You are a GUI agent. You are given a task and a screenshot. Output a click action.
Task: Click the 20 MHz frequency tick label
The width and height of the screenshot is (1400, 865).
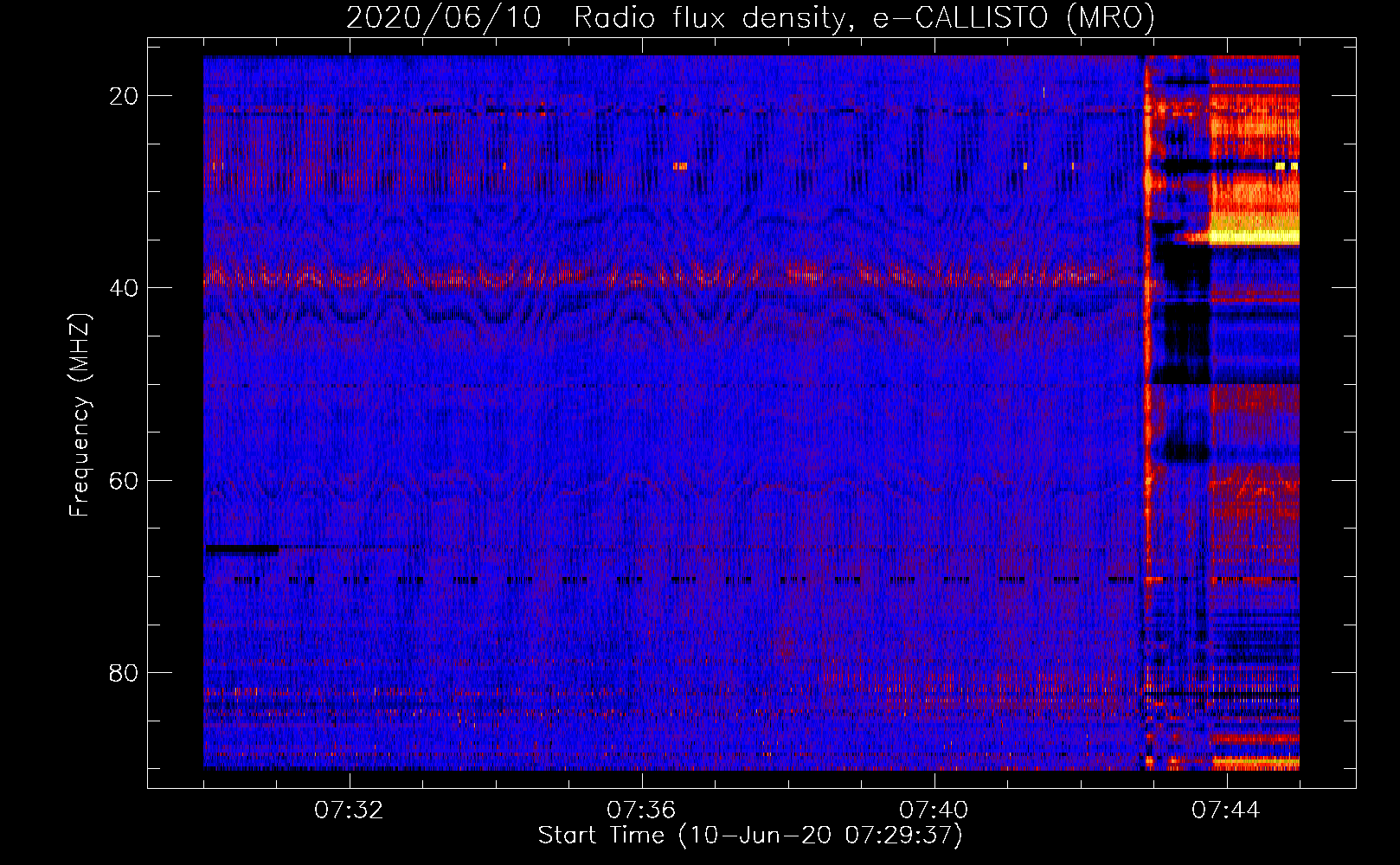click(x=124, y=96)
